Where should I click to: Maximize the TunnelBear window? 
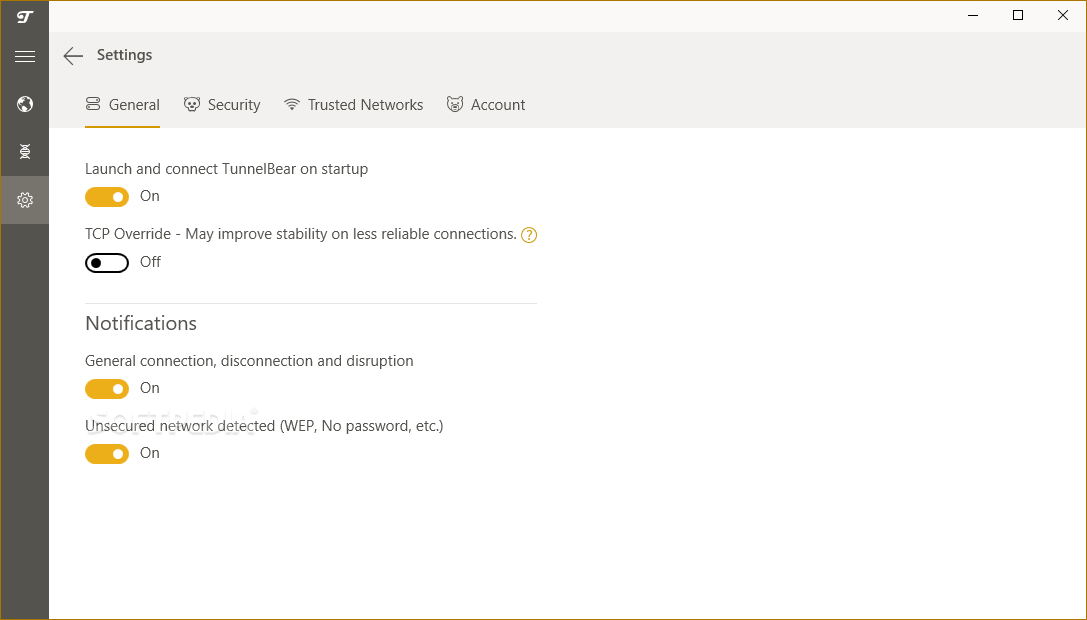pos(1018,15)
